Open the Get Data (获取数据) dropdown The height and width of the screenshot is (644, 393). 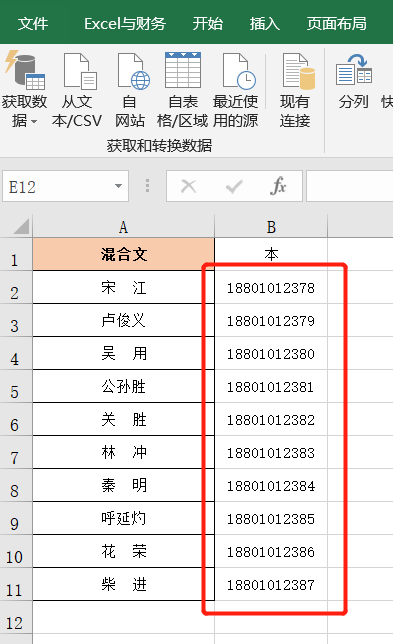[24, 90]
